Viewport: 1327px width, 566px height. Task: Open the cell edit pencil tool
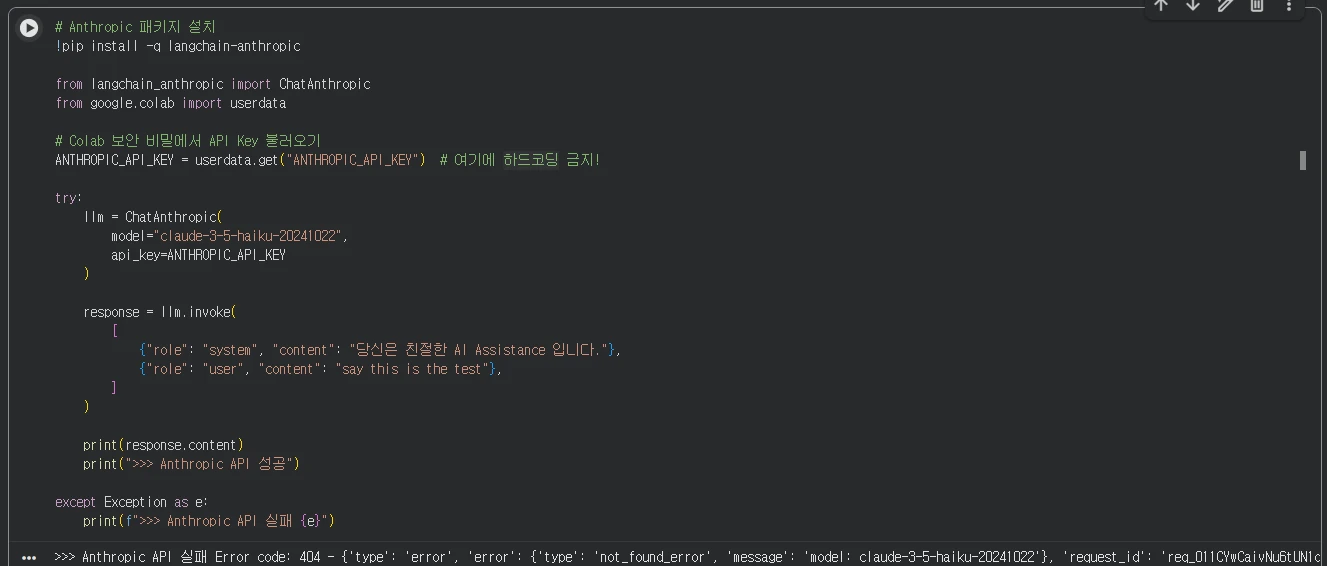(1225, 6)
